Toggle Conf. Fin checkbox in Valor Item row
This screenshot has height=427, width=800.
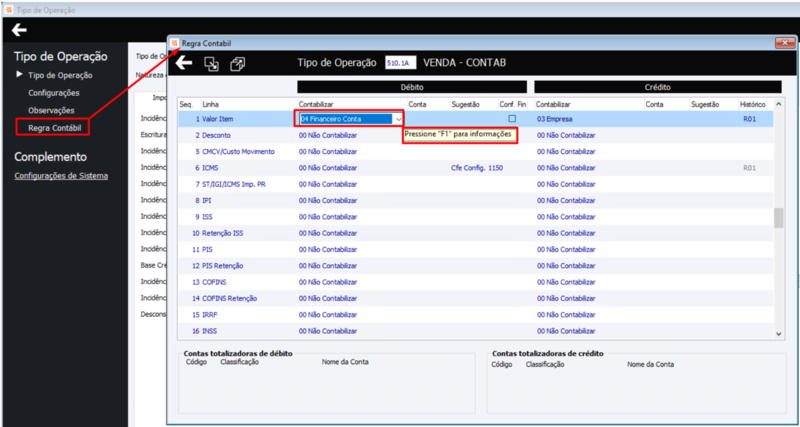point(512,118)
